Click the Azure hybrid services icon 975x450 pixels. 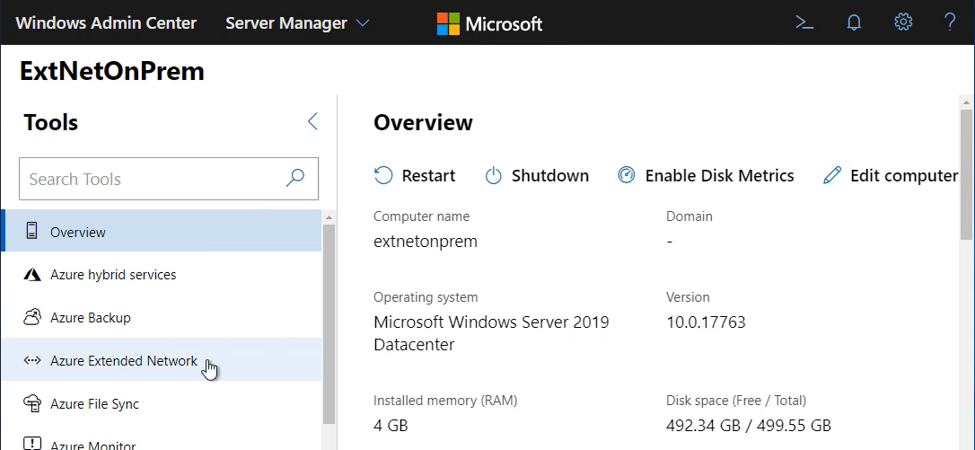(x=31, y=275)
